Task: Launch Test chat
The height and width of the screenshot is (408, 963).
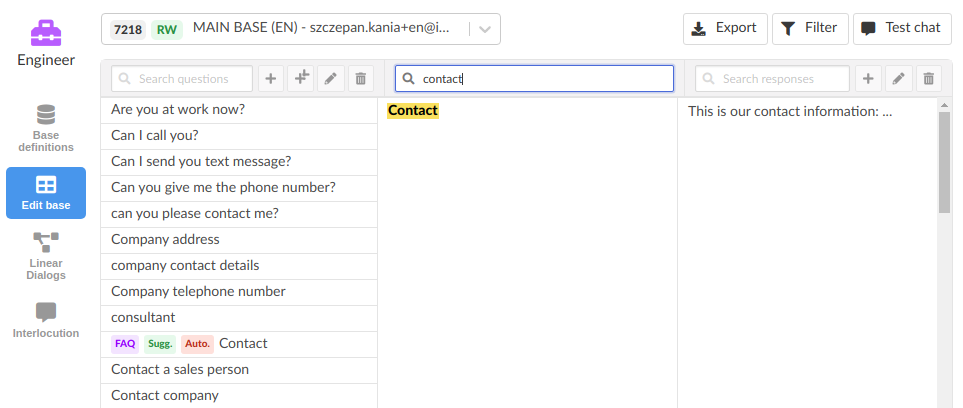Action: tap(902, 28)
